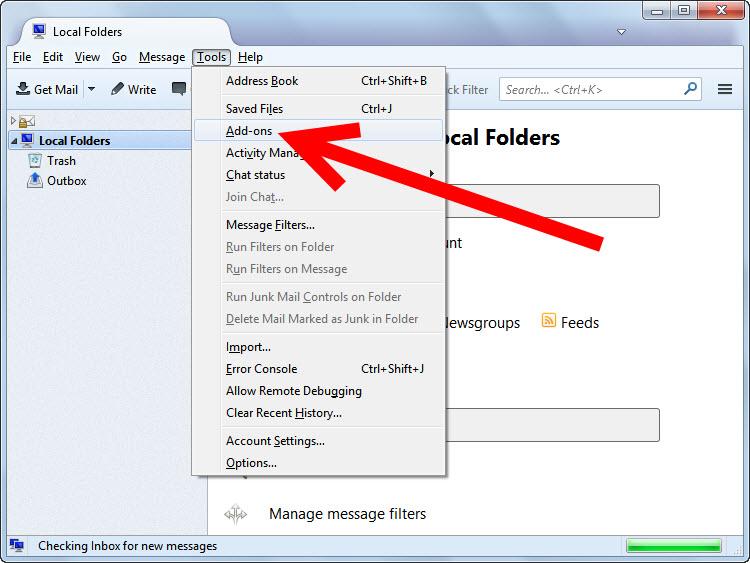This screenshot has width=750, height=563.
Task: Open the Message menu
Action: point(162,57)
